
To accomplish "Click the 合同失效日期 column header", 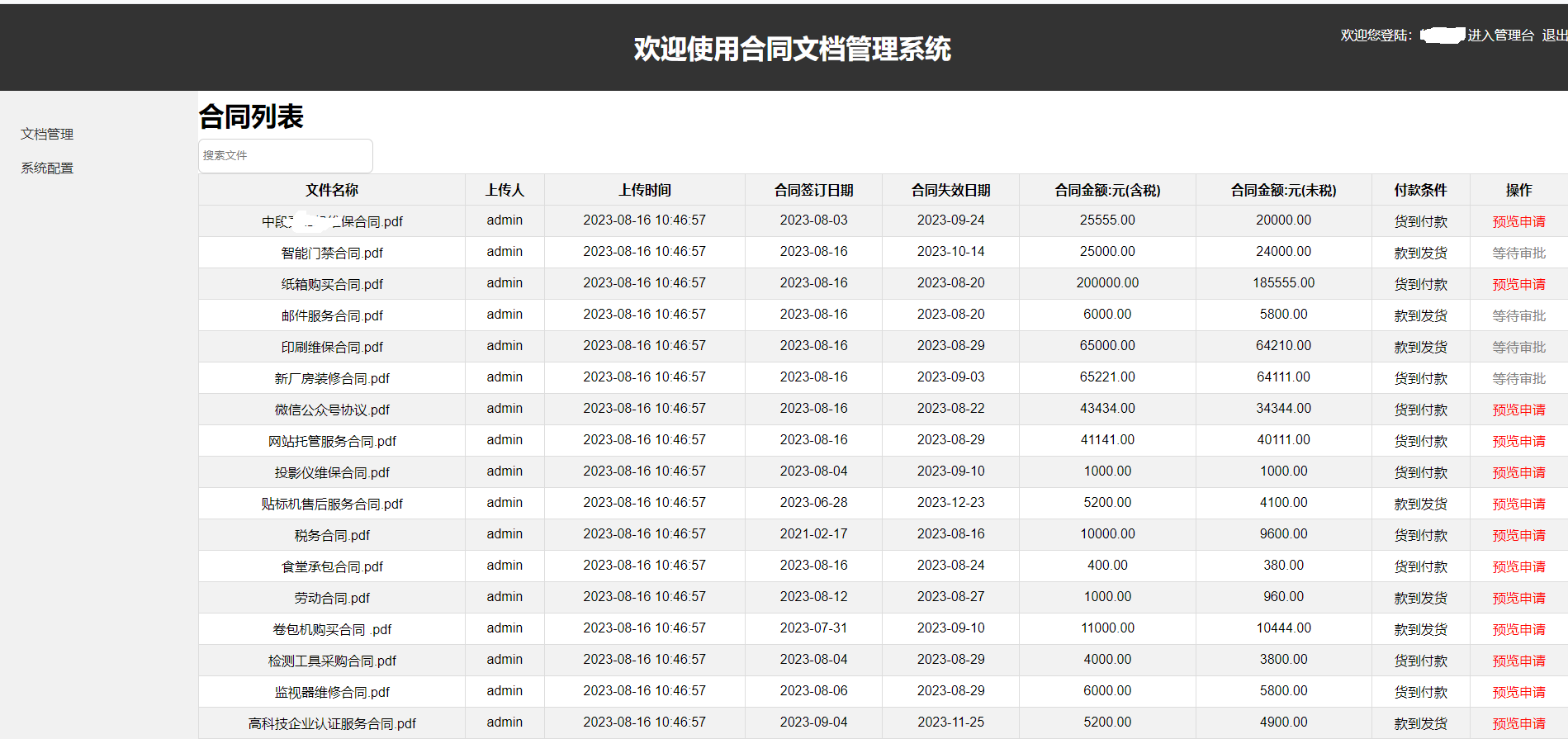I will [x=950, y=190].
